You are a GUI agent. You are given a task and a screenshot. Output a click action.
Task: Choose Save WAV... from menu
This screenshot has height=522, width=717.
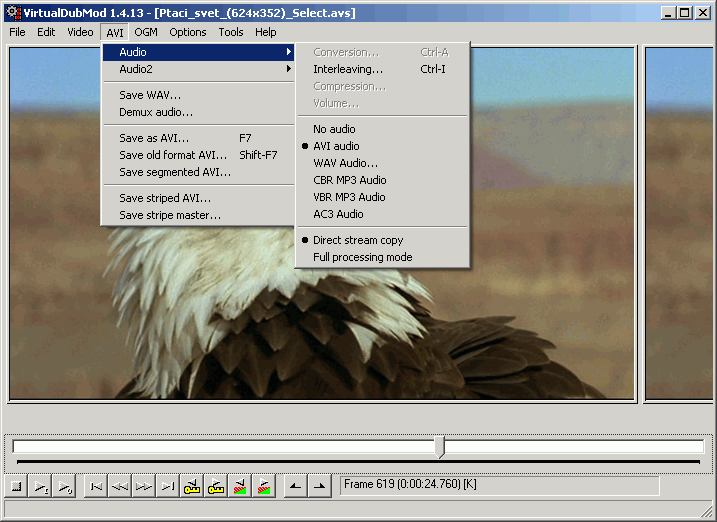pos(198,95)
